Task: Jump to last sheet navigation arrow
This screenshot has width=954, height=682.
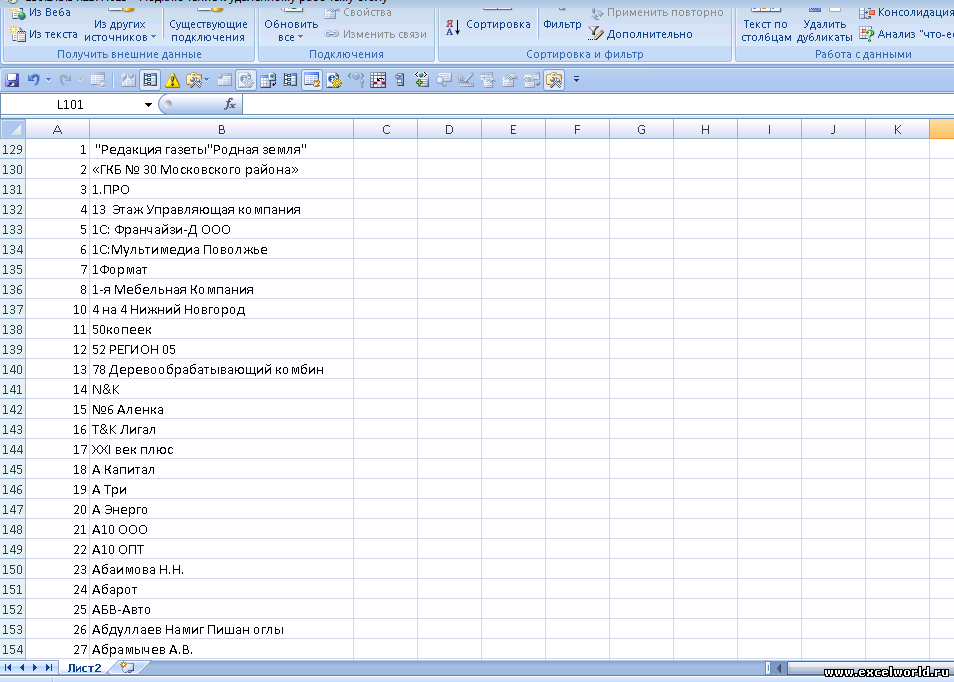Action: click(49, 668)
